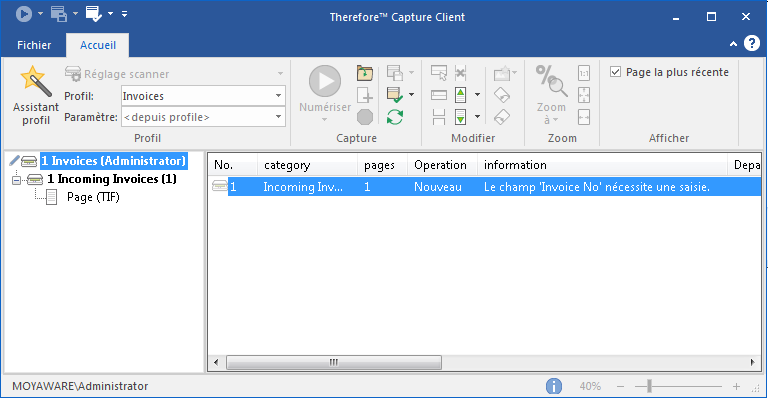This screenshot has height=399, width=768.
Task: Click the plus zoom in button
Action: pyautogui.click(x=736, y=387)
